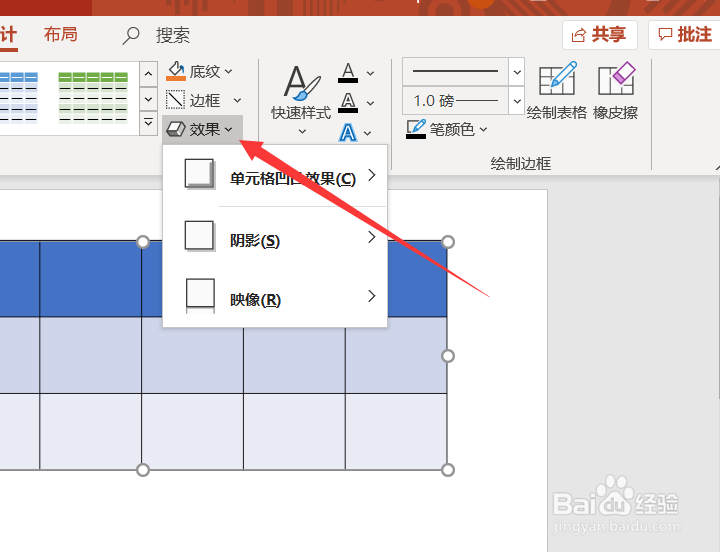Open the 底纹 shading paint bucket

point(175,71)
